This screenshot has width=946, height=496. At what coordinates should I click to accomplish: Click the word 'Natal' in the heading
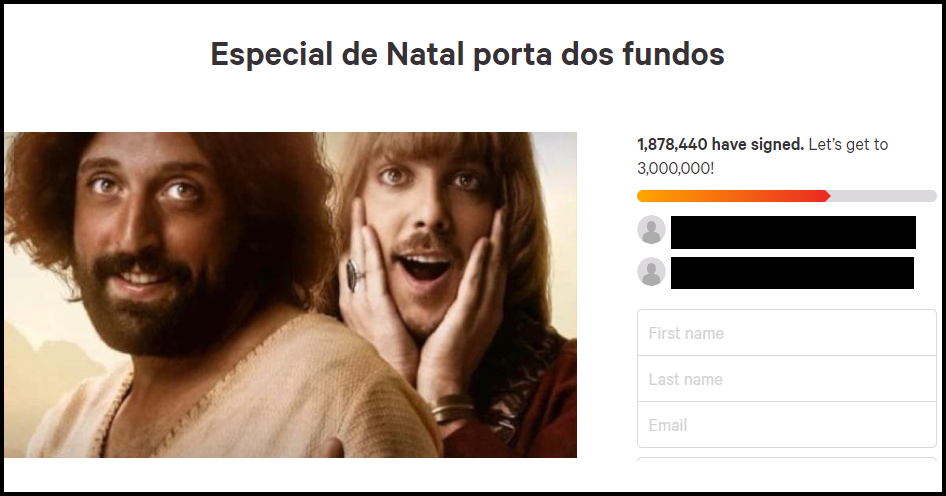click(x=425, y=54)
